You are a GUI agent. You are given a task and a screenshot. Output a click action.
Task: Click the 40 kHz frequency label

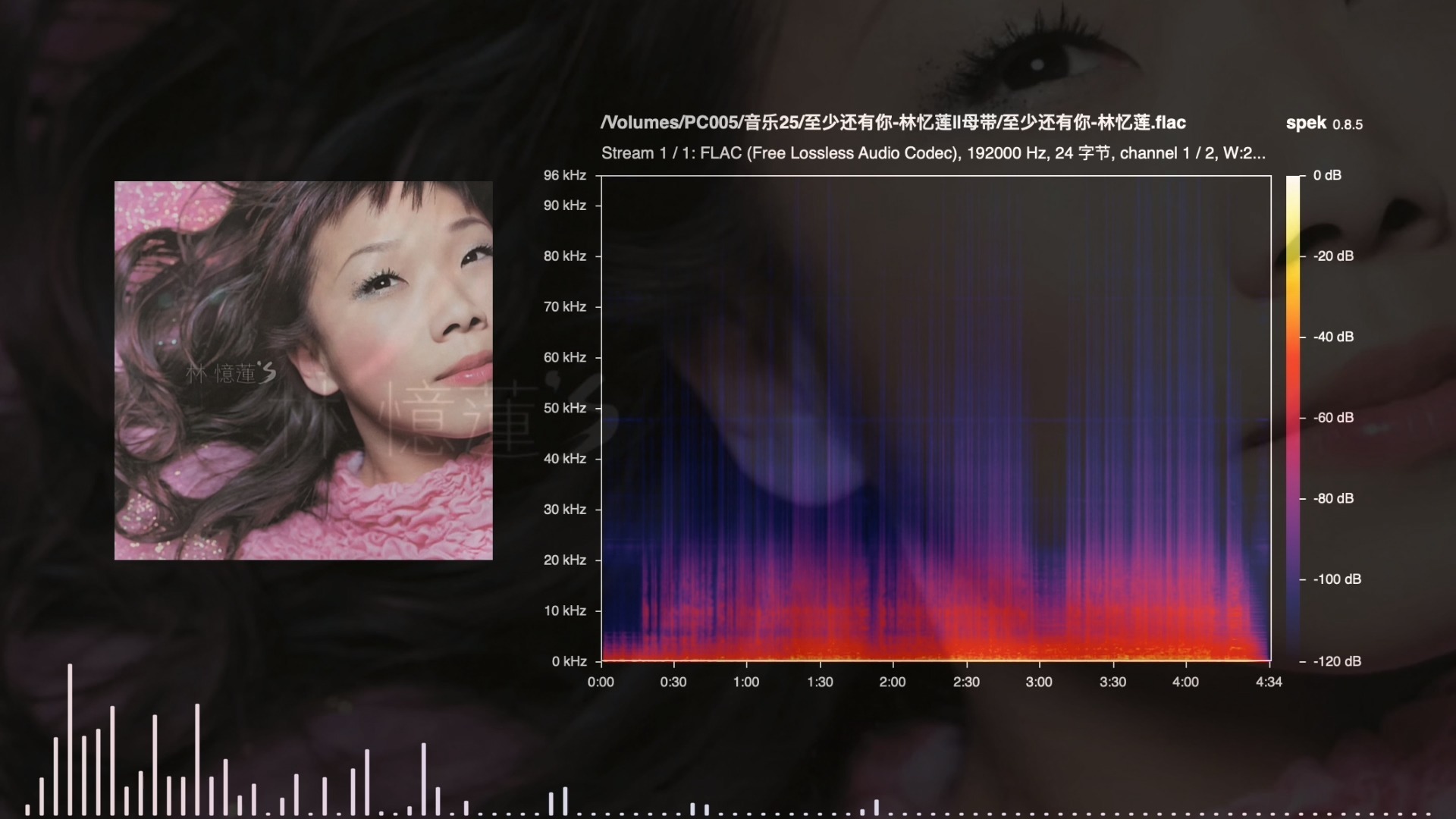tap(565, 459)
